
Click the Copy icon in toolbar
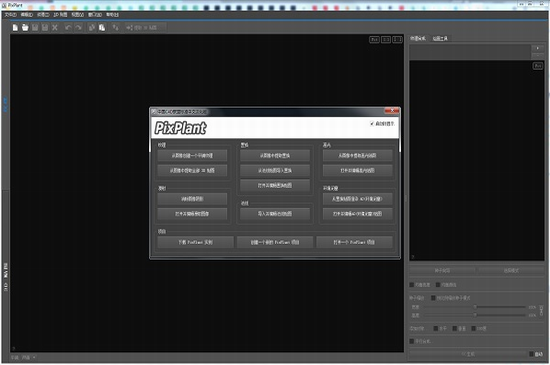click(x=92, y=27)
